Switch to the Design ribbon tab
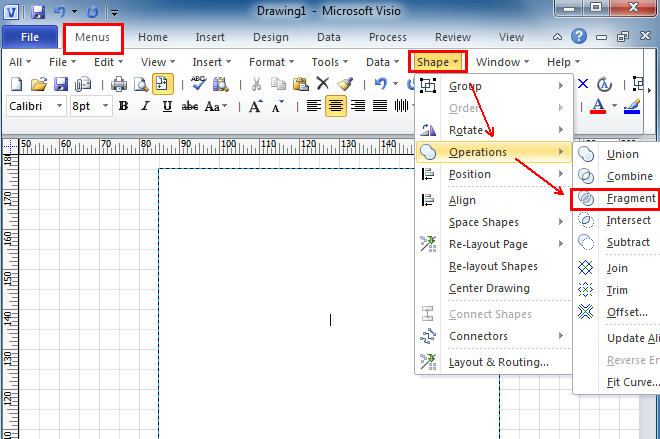 (x=270, y=37)
